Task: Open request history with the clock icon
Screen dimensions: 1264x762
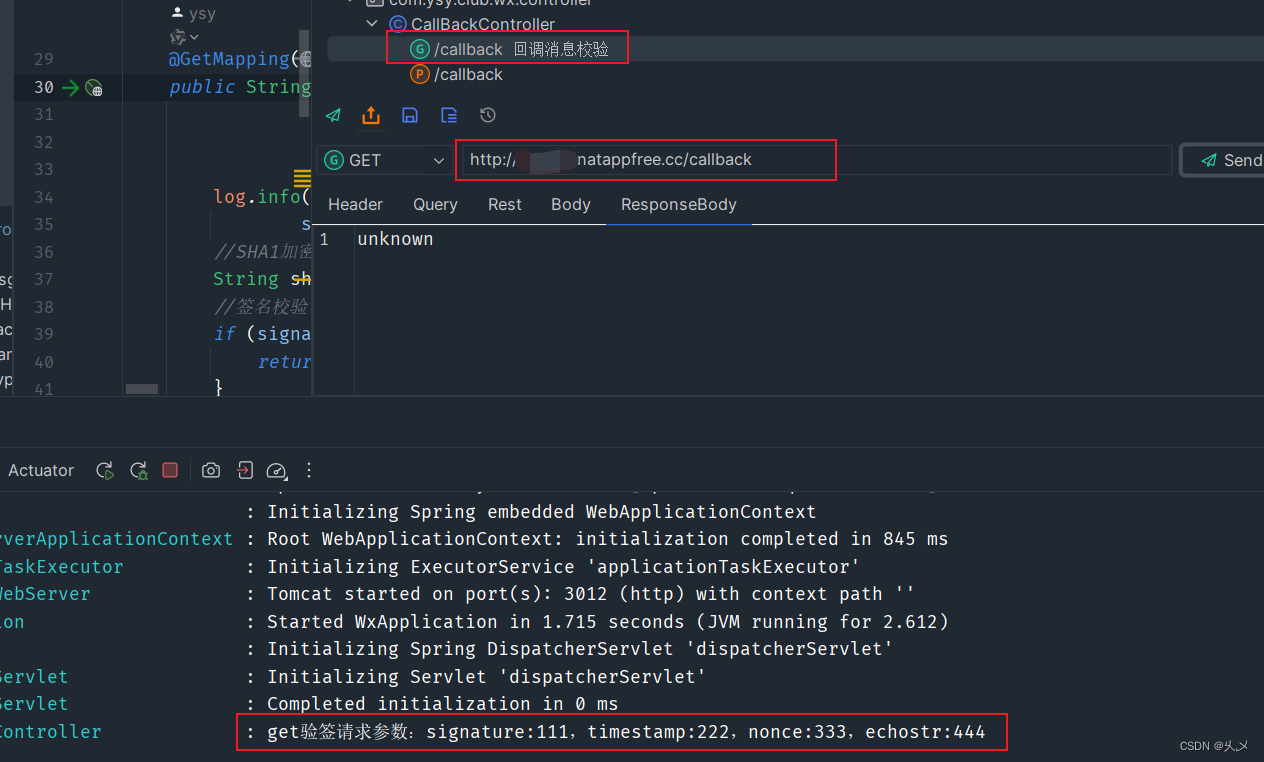Action: 487,115
